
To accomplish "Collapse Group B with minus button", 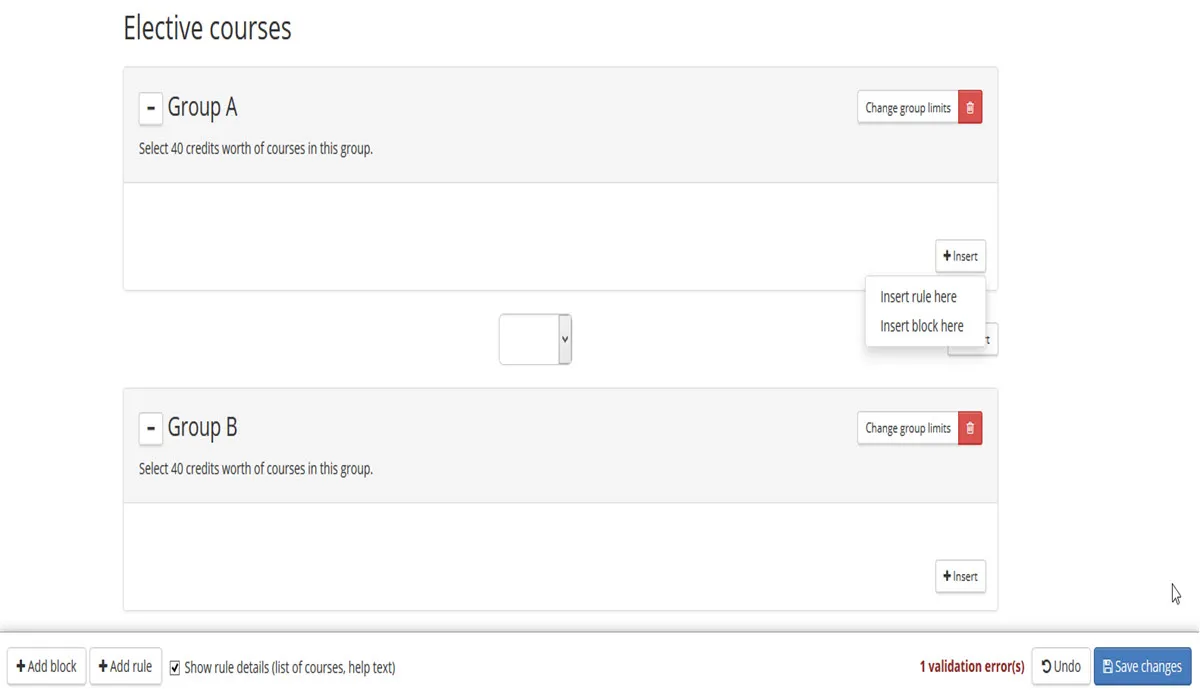I will 150,428.
